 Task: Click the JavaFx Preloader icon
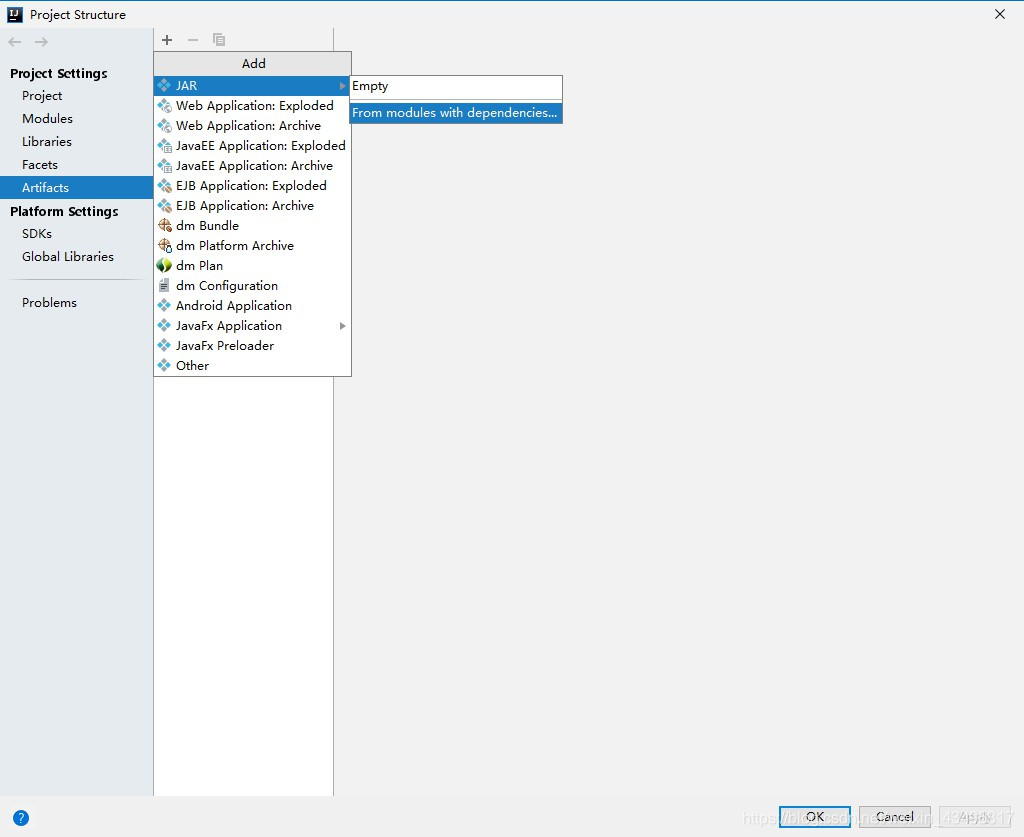tap(165, 345)
